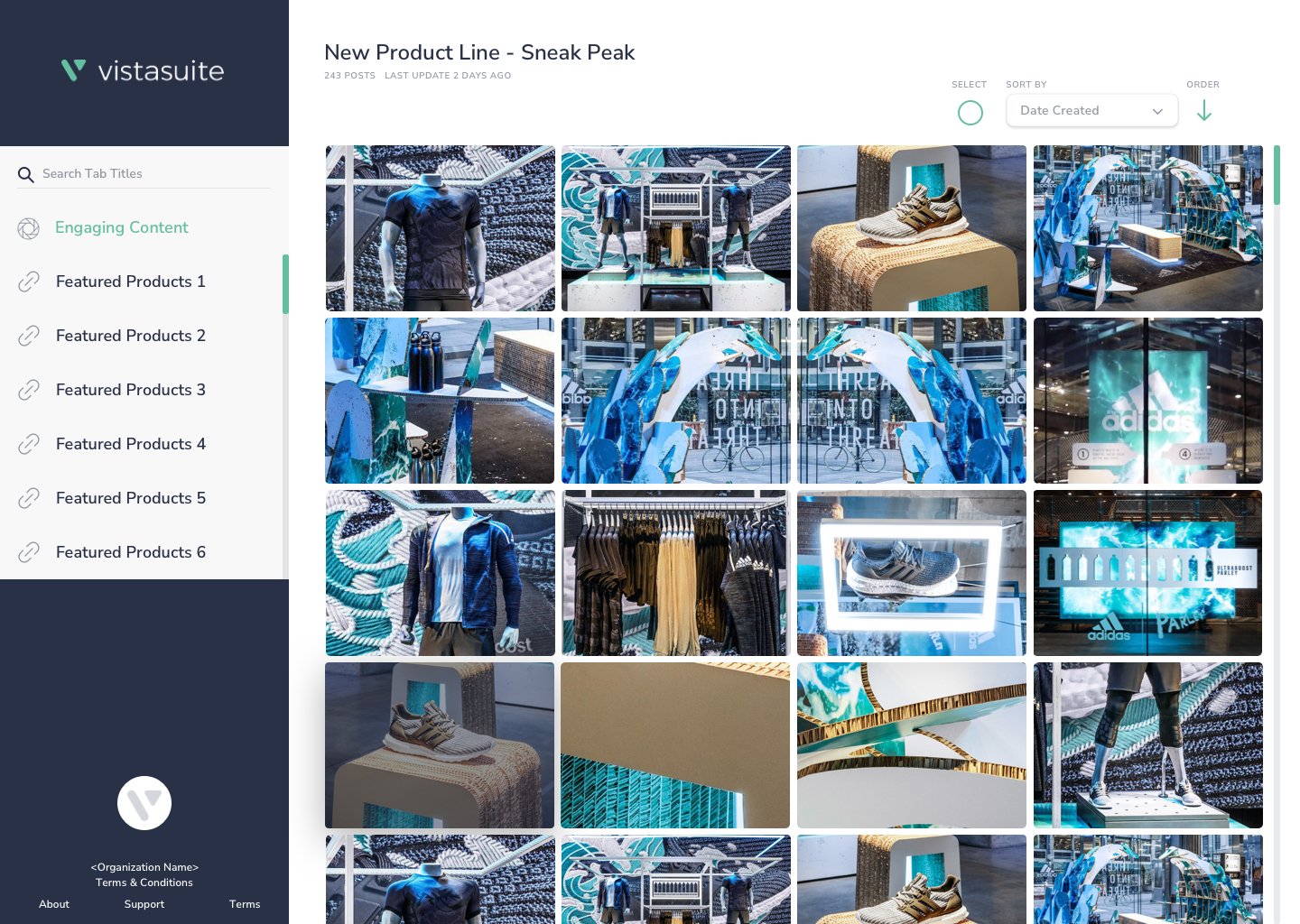Open first-row thumbnail of sneaker on wicker bench
Viewport: 1300px width, 924px height.
912,228
